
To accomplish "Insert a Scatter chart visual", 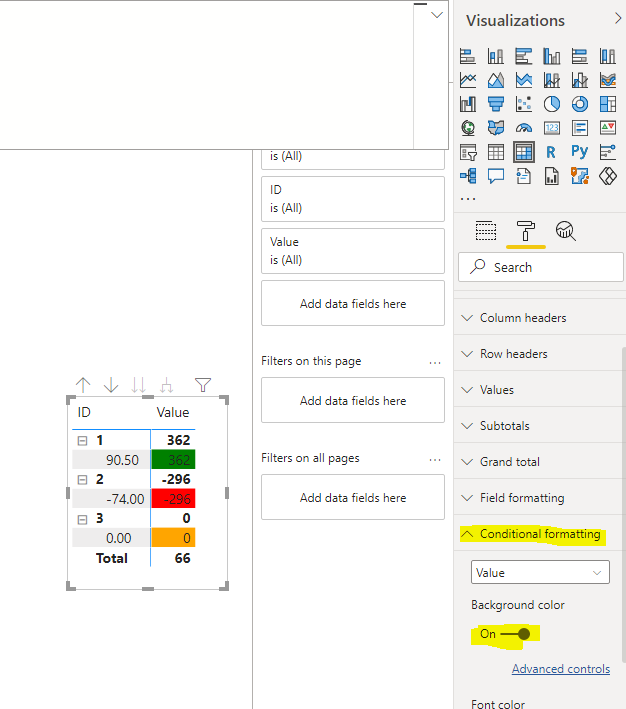I will point(524,104).
